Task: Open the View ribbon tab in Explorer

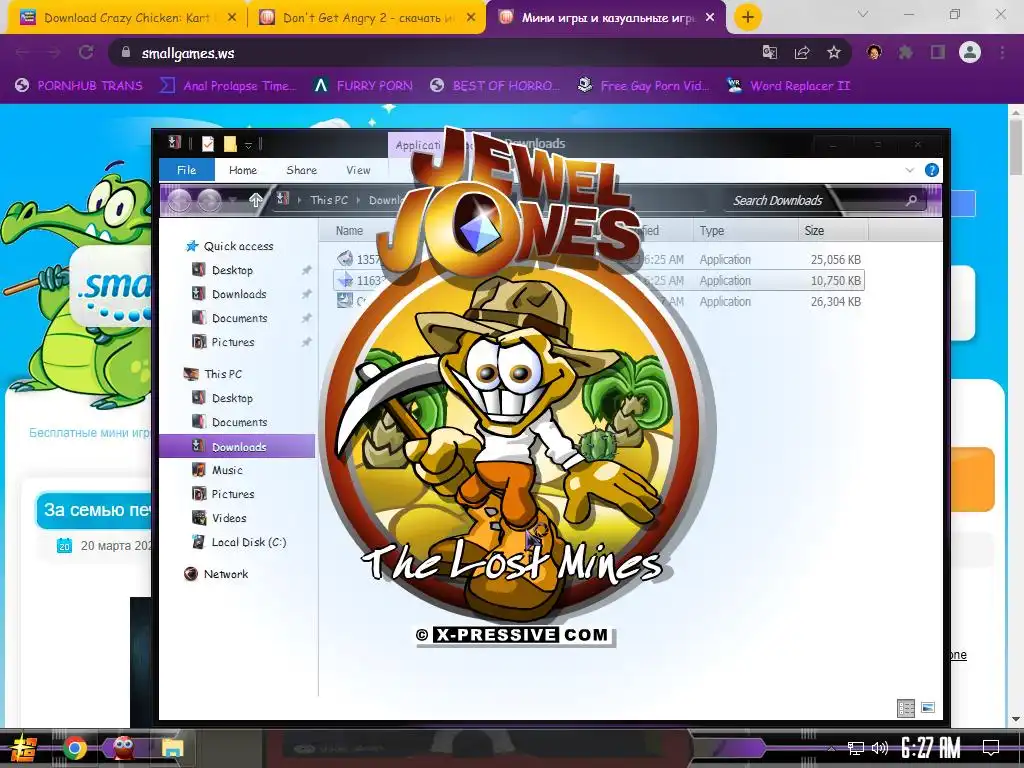Action: [359, 170]
